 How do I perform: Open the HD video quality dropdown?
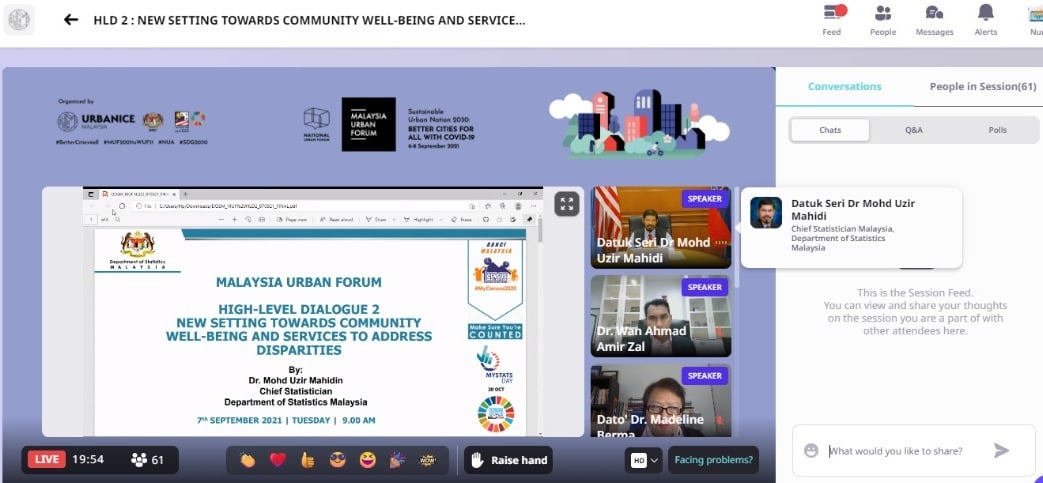click(x=643, y=460)
